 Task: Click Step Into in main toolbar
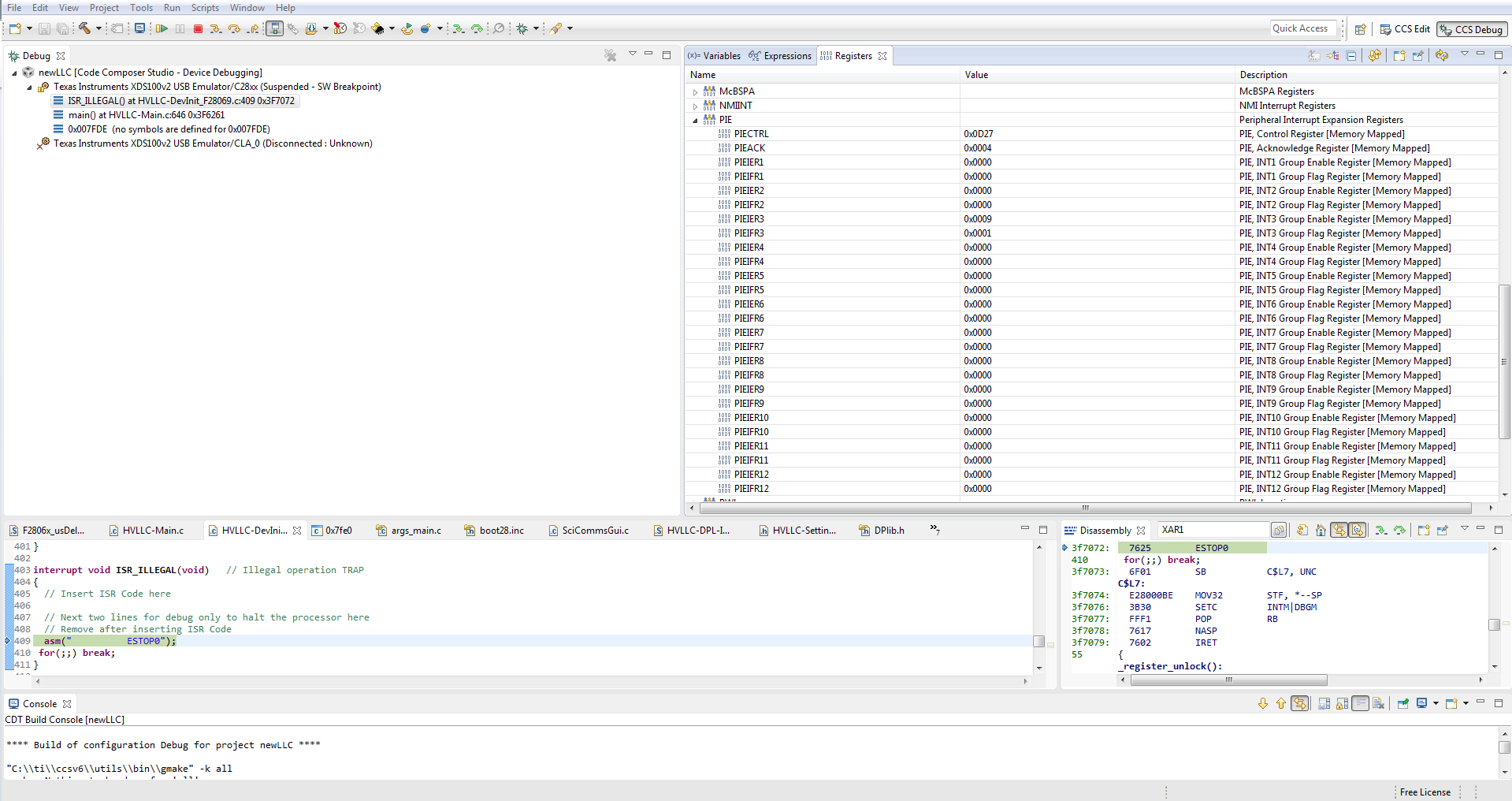[x=215, y=28]
